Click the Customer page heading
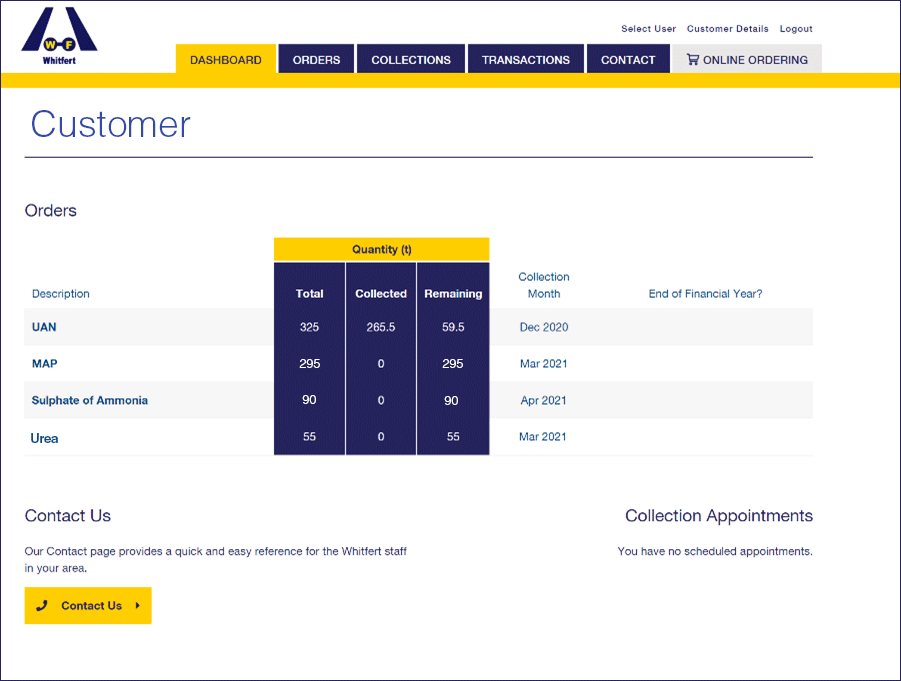Viewport: 901px width, 681px height. [x=110, y=124]
